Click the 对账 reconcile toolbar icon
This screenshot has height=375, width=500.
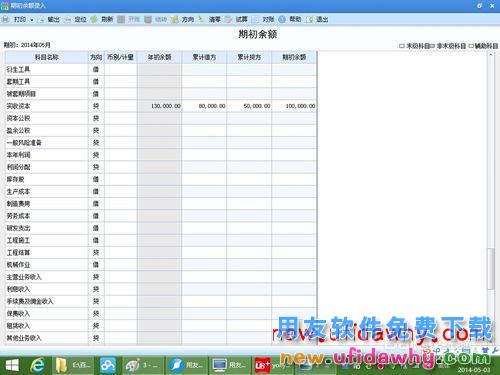click(x=256, y=20)
